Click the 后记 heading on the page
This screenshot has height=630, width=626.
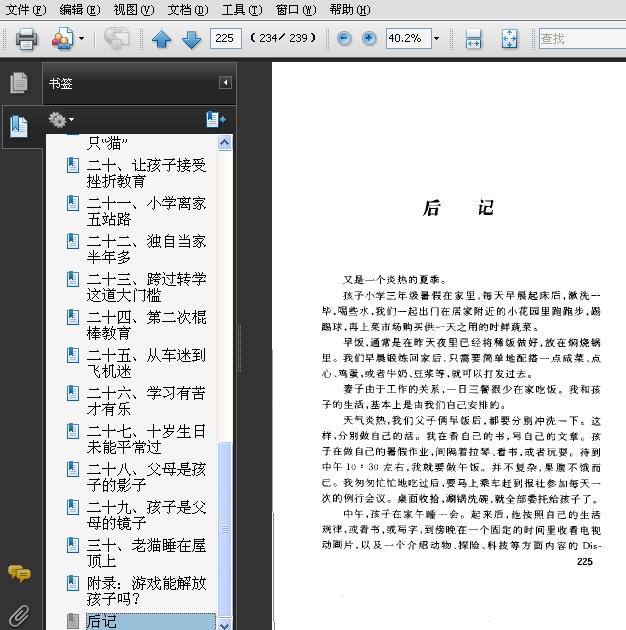point(458,208)
